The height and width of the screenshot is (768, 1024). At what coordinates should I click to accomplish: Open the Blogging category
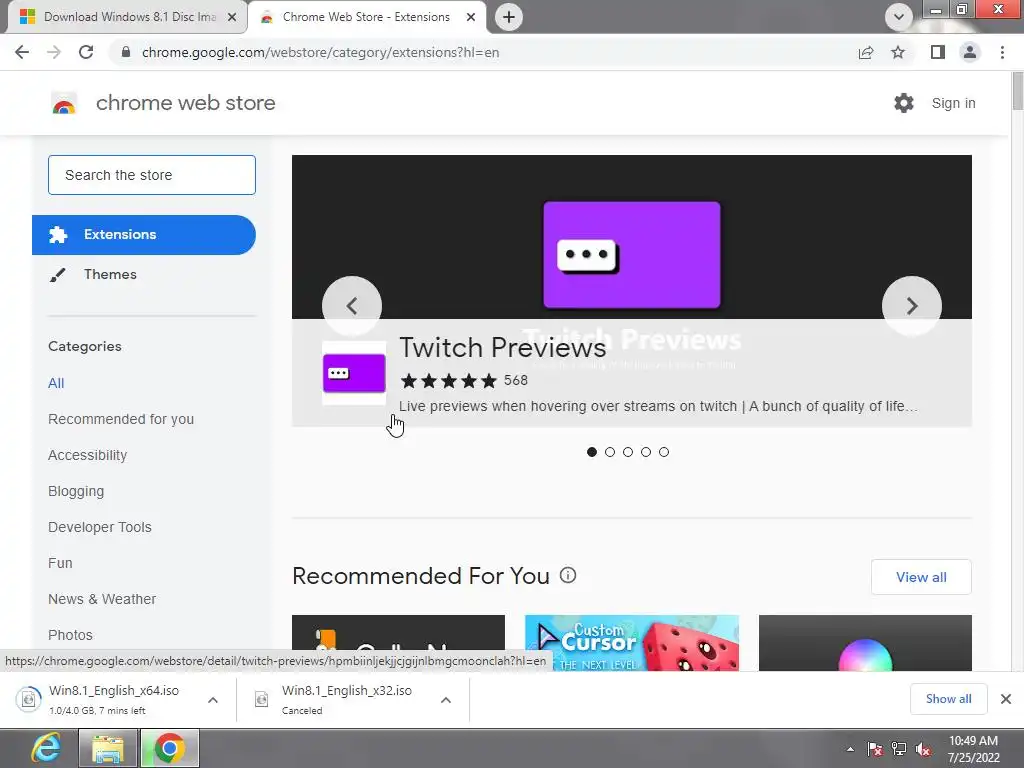[x=76, y=491]
